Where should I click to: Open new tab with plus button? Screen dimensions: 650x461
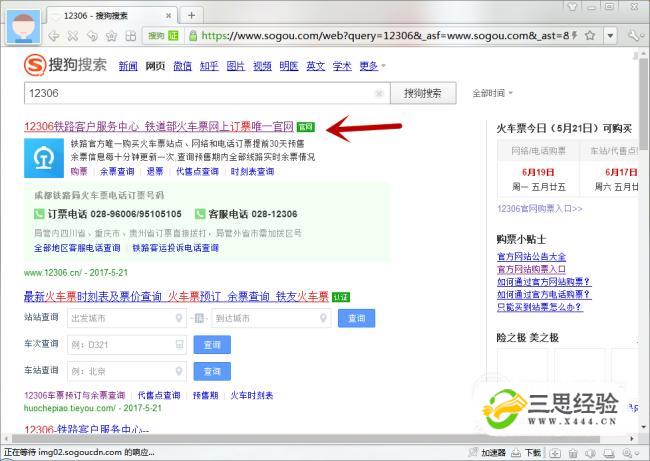[x=190, y=15]
